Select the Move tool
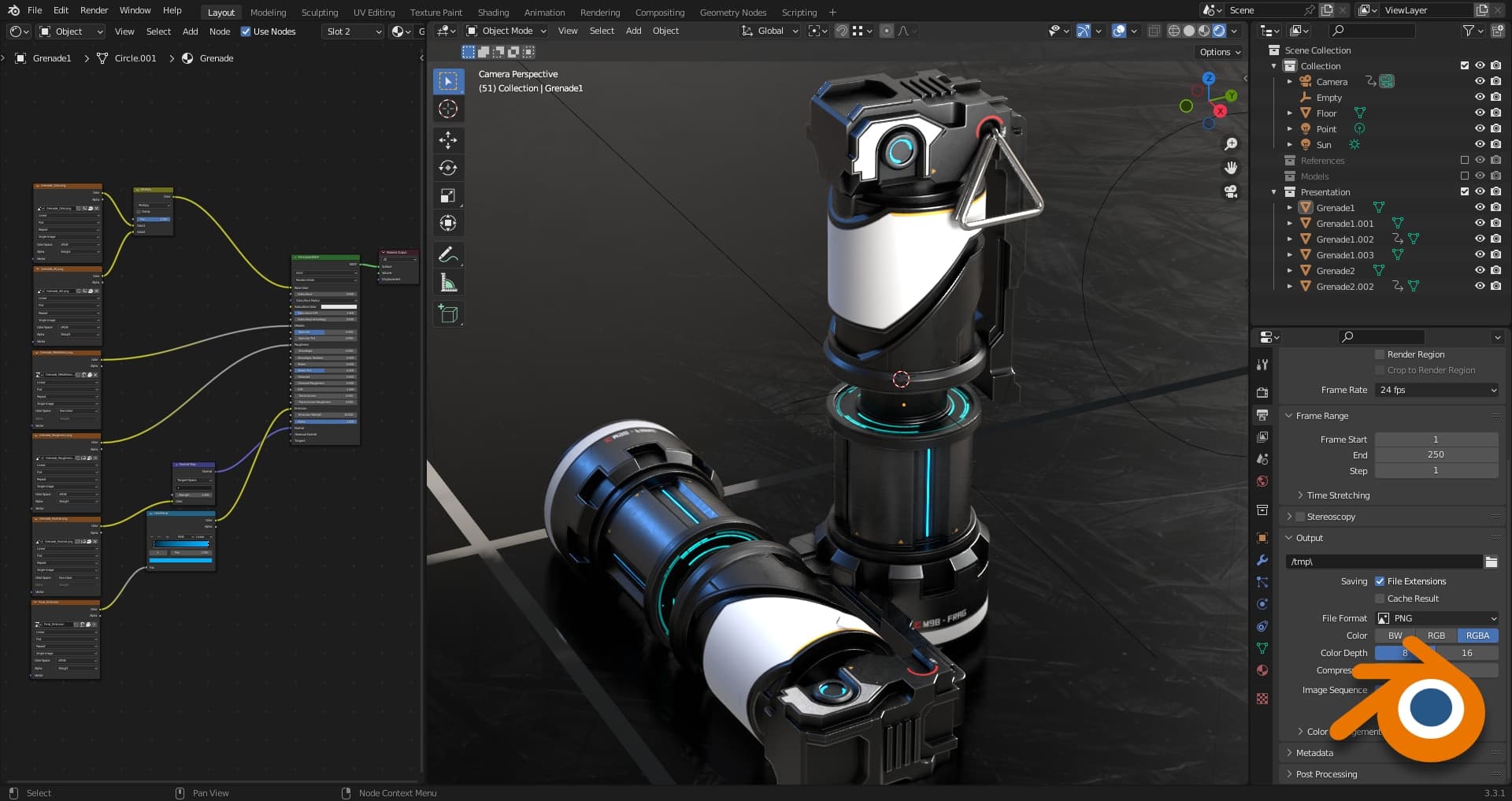1512x801 pixels. coord(448,140)
